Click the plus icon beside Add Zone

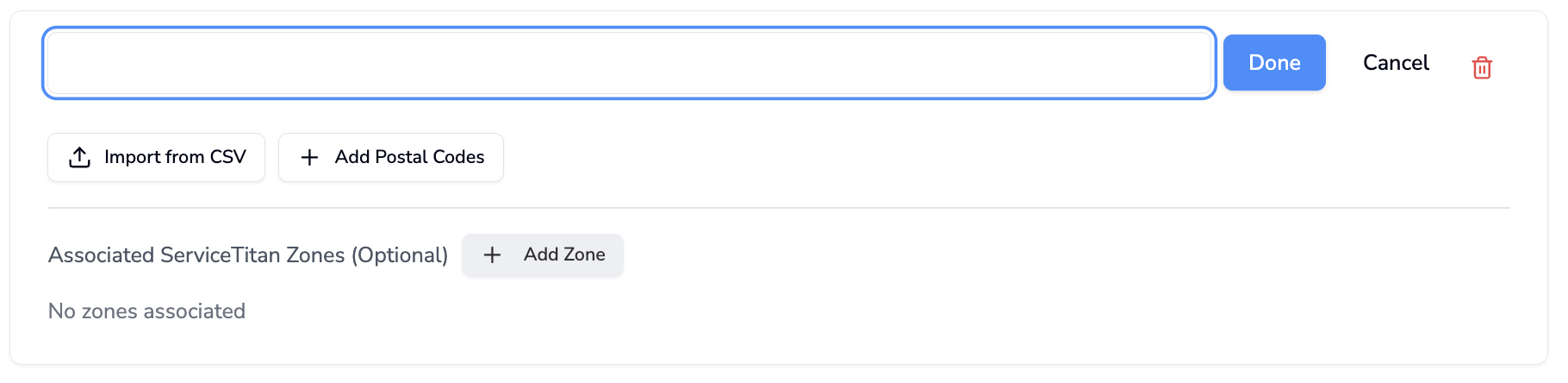coord(492,254)
